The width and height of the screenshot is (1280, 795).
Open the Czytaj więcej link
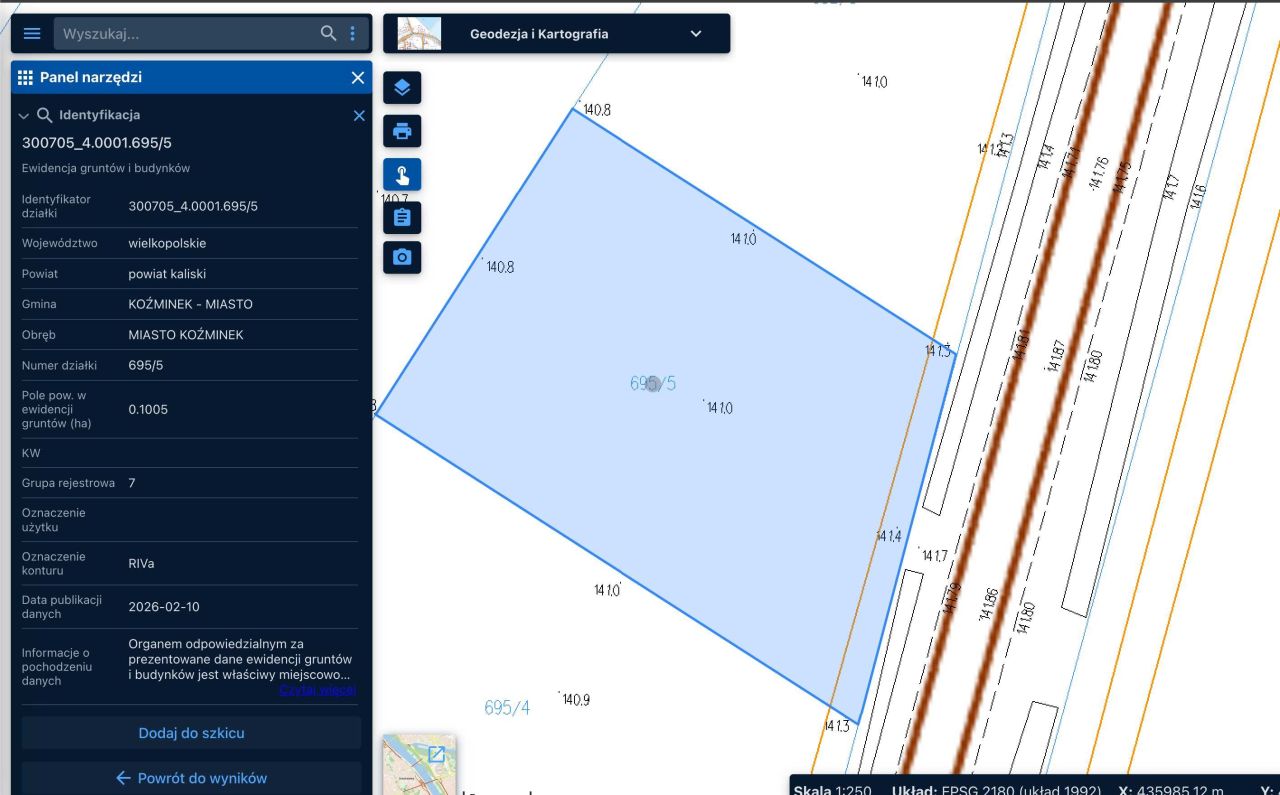pos(318,690)
